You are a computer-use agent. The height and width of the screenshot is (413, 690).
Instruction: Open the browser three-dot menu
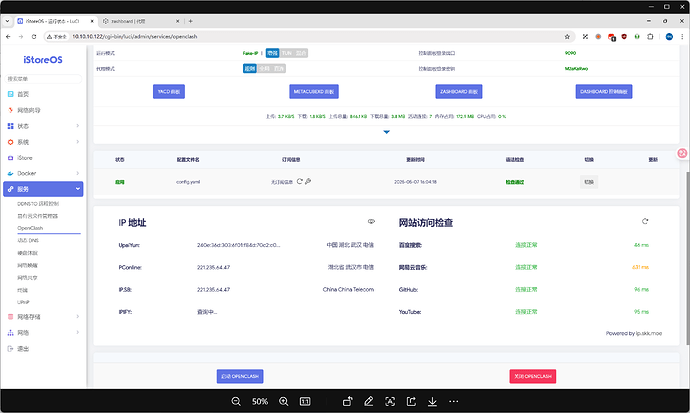(683, 37)
